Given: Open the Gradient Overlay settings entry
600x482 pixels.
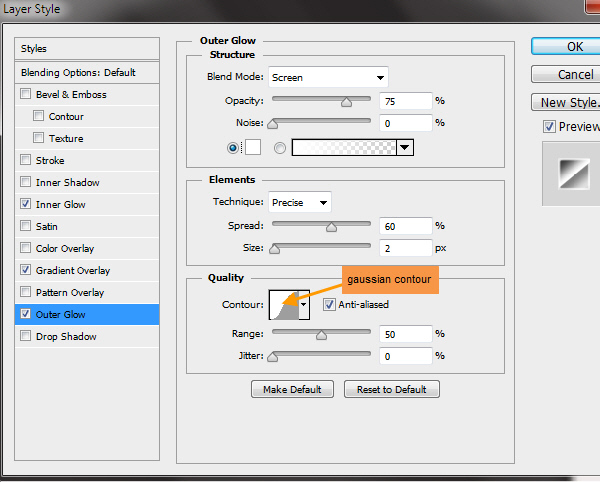Looking at the screenshot, I should click(x=72, y=271).
